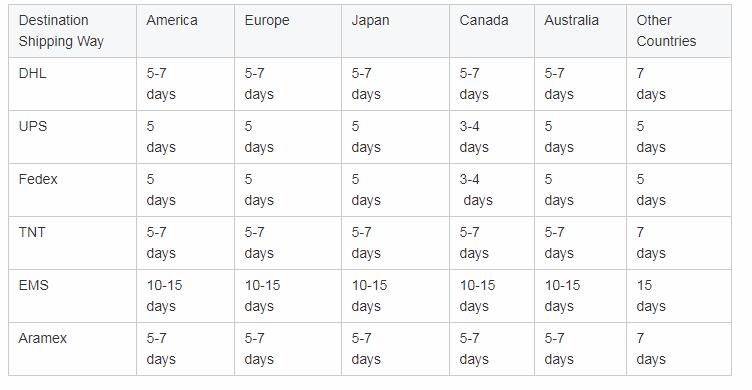
Task: Click UPS delivery time for Canada
Action: [x=492, y=137]
